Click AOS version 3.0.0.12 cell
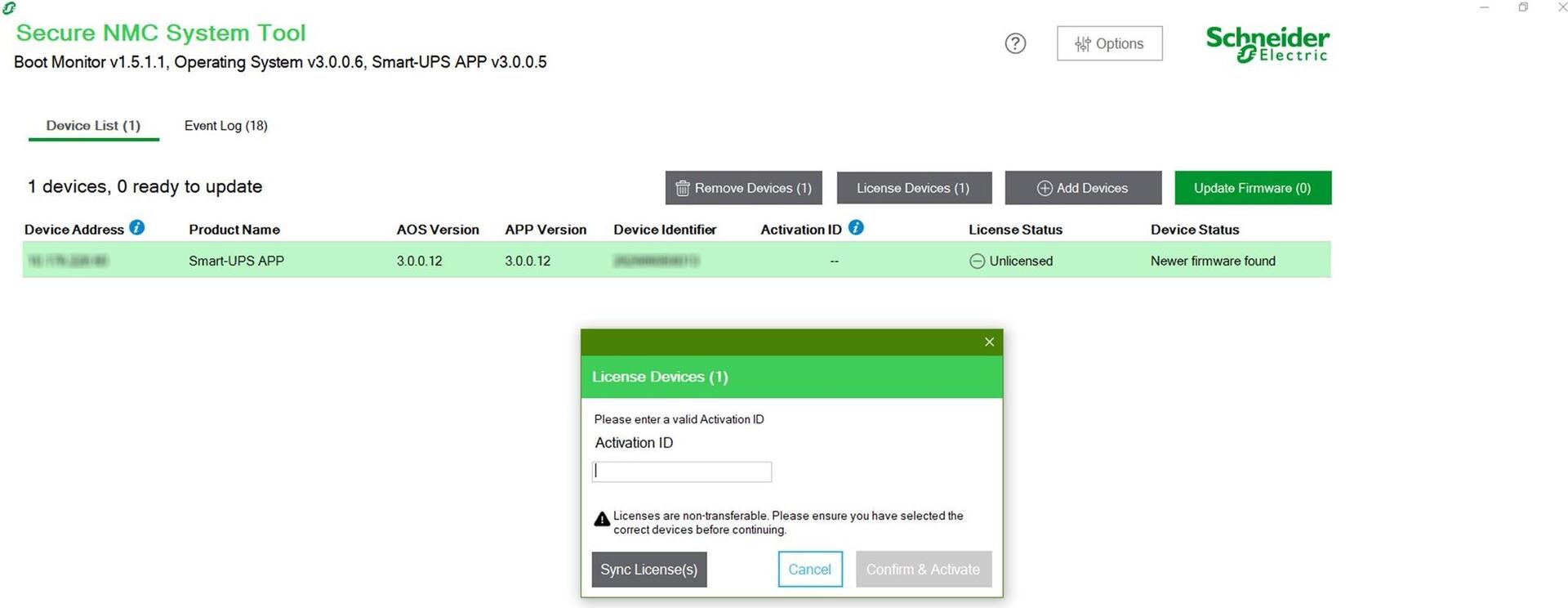The width and height of the screenshot is (1568, 608). [419, 261]
